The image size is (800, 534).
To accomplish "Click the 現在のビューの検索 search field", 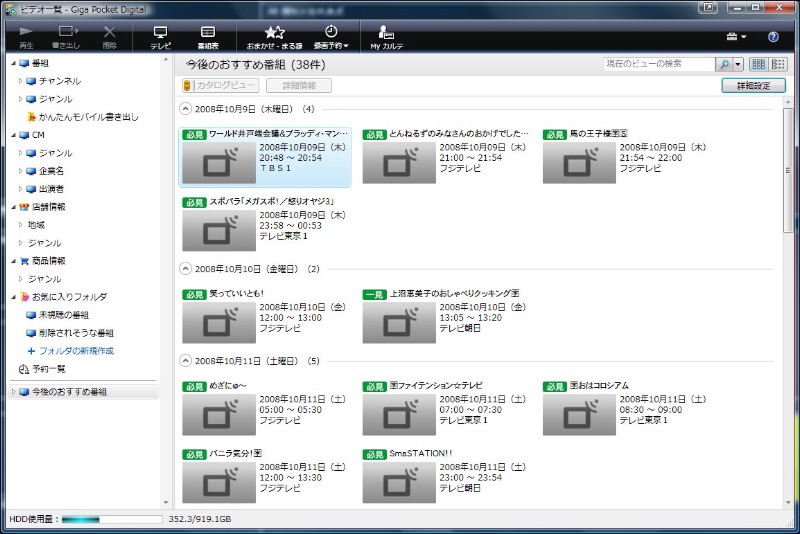I will coord(659,64).
